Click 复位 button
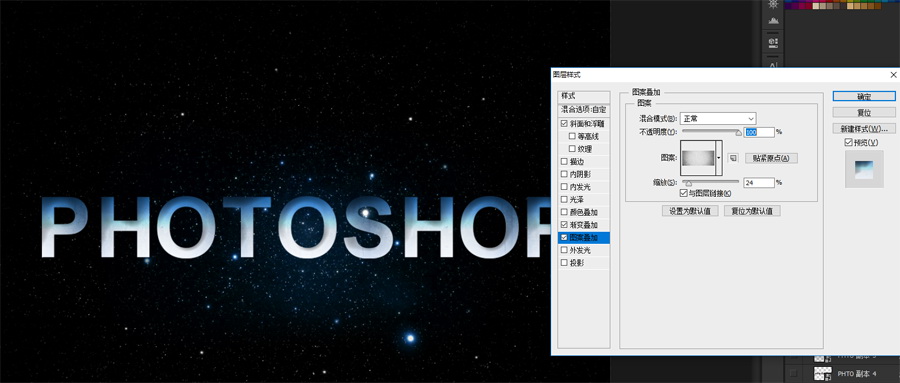This screenshot has height=383, width=900. [864, 113]
